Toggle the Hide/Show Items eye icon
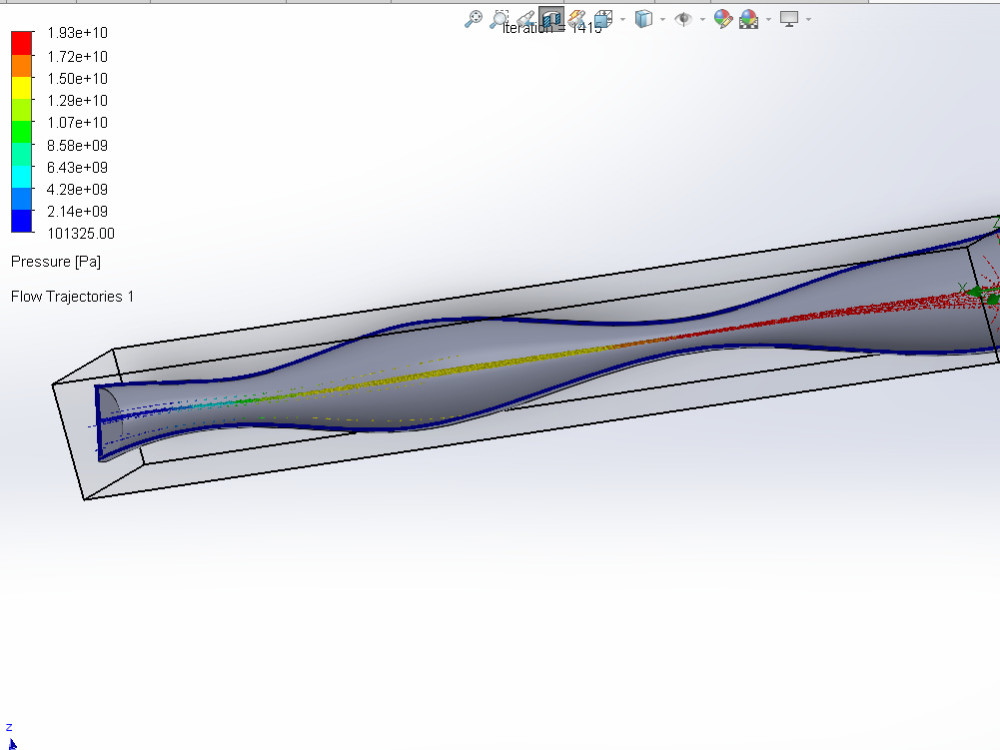This screenshot has width=1000, height=750. pos(683,18)
